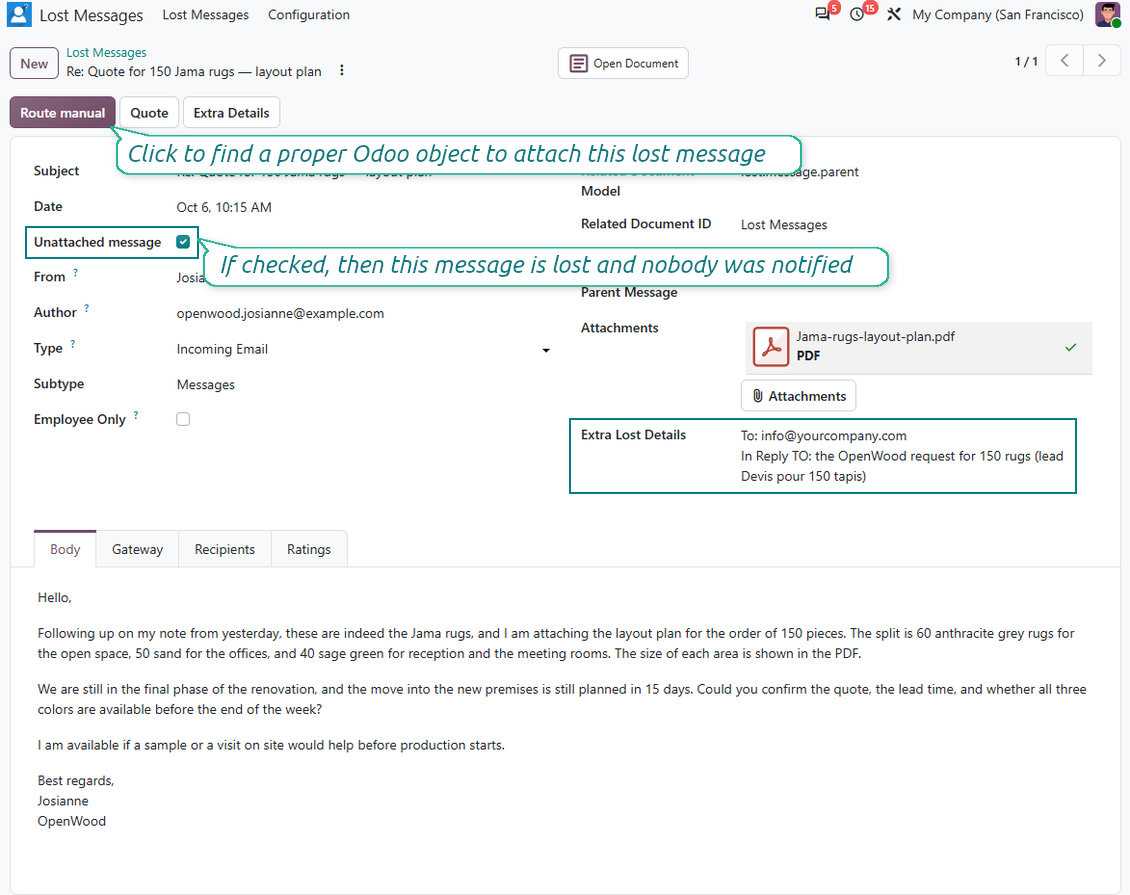Open the activities clock icon

click(x=857, y=14)
